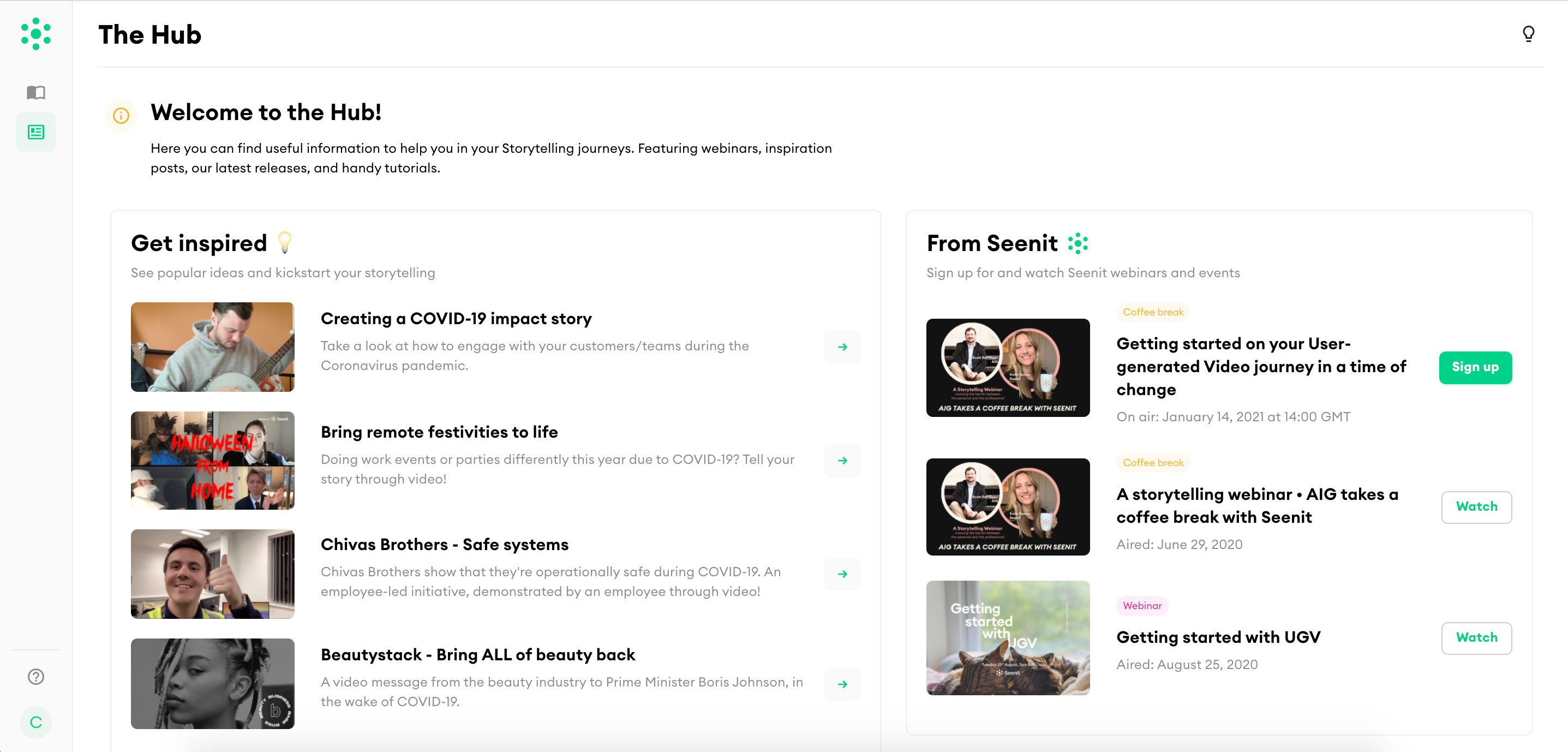The image size is (1568, 752).
Task: Open the Creating a COVID-19 impact story title
Action: point(456,319)
